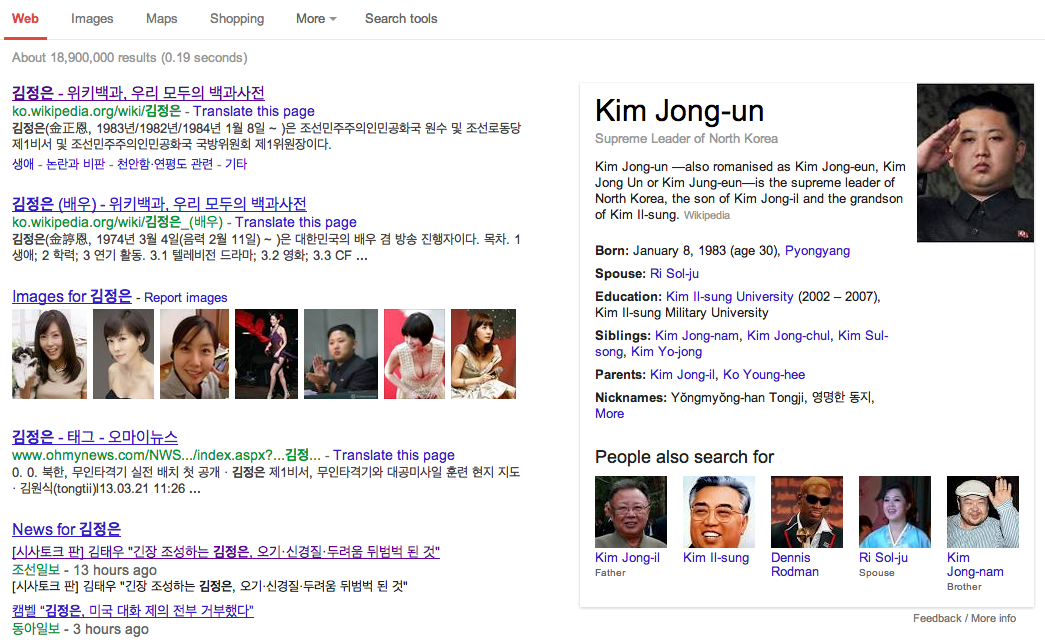
Task: Select the Web results tab
Action: pos(24,18)
